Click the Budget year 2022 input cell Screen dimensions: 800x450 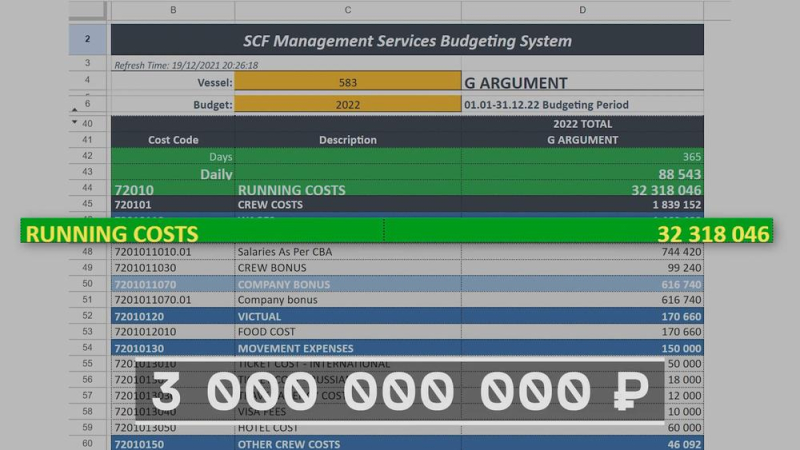pos(348,104)
